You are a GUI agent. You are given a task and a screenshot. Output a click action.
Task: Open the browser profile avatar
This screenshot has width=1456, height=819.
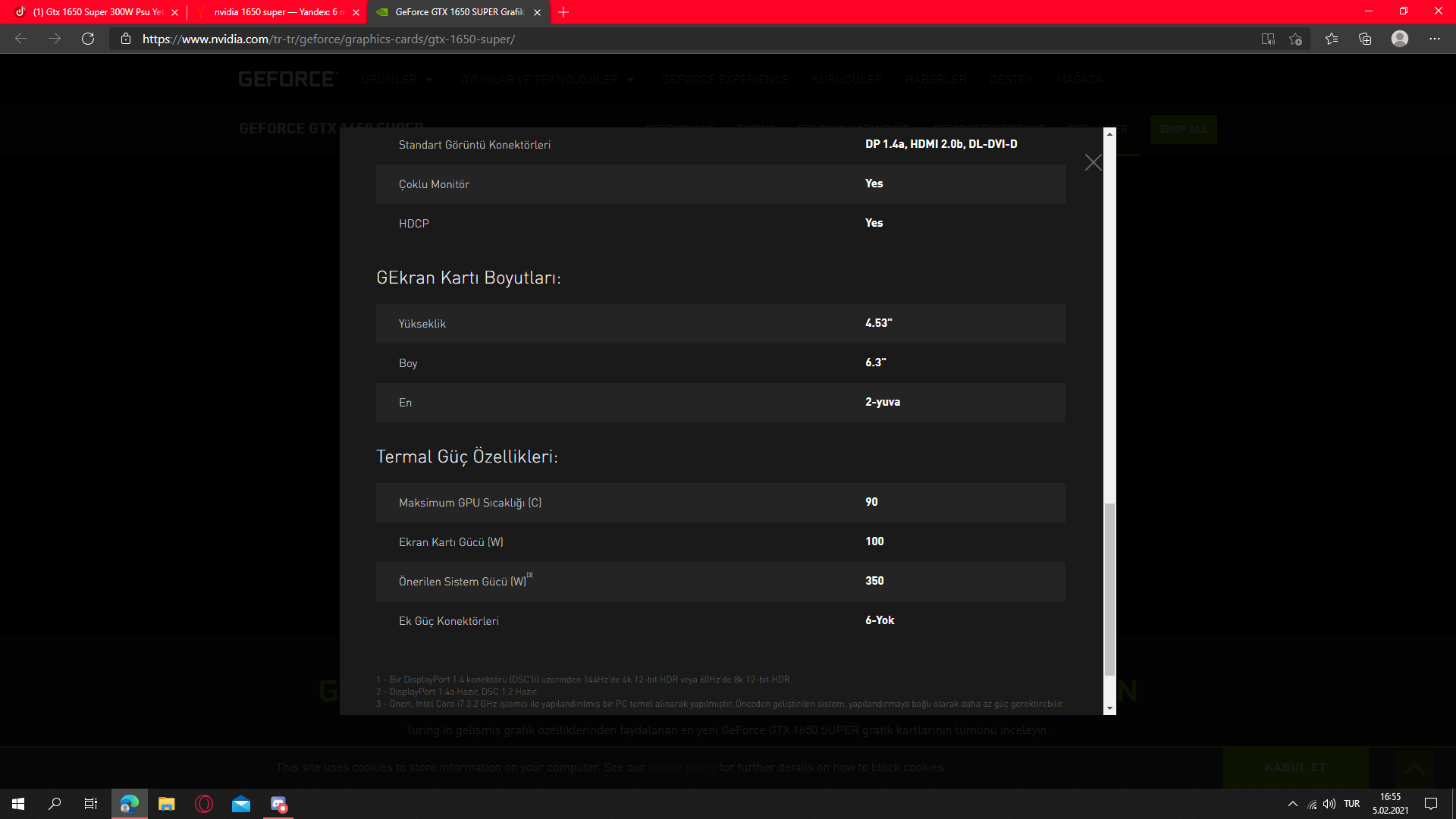[x=1400, y=39]
